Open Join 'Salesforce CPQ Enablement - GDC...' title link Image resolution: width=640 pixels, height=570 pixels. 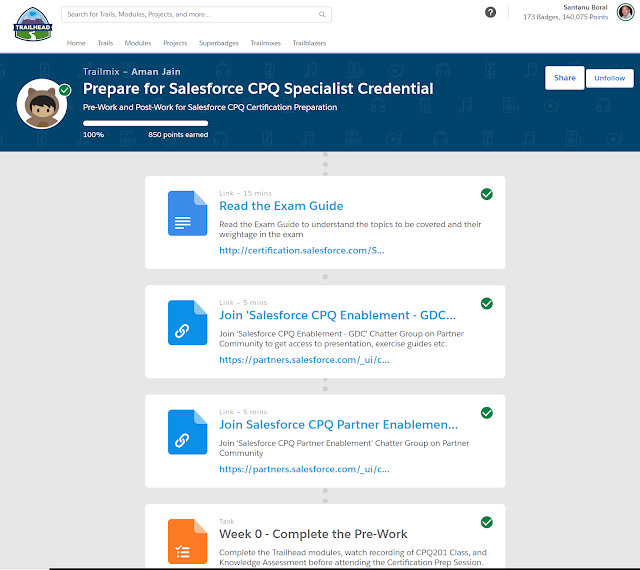click(x=338, y=316)
